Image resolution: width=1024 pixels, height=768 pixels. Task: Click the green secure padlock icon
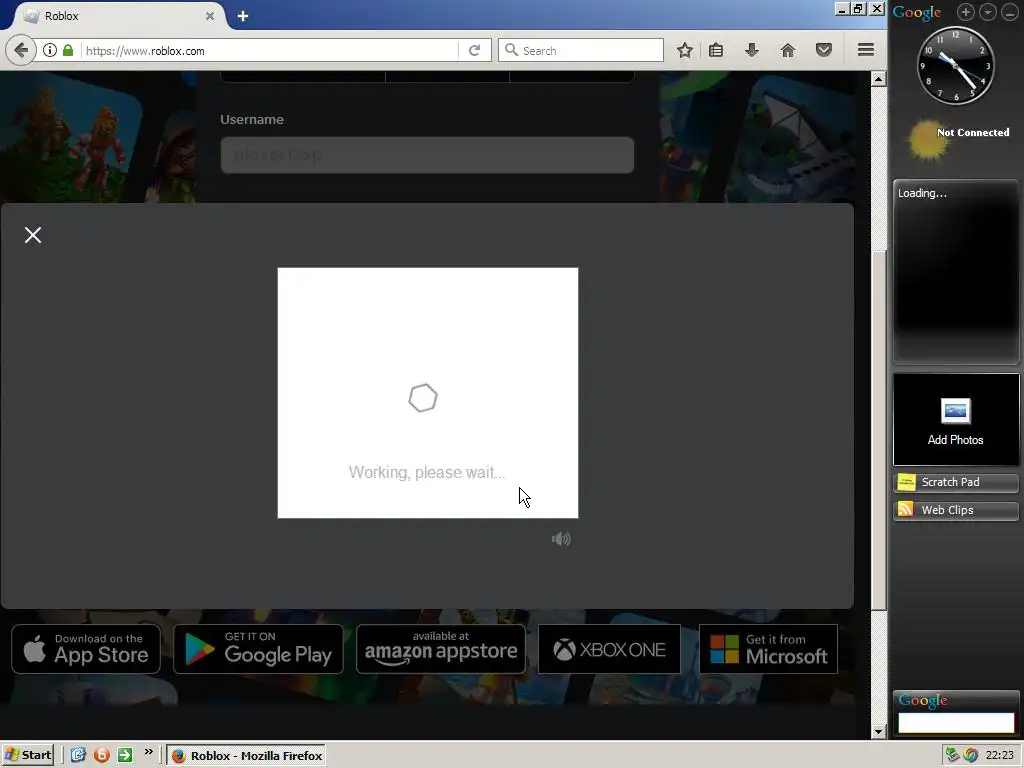68,50
